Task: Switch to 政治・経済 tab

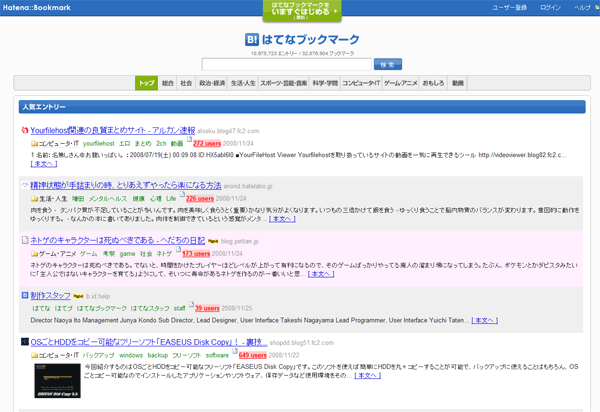Action: pyautogui.click(x=212, y=83)
